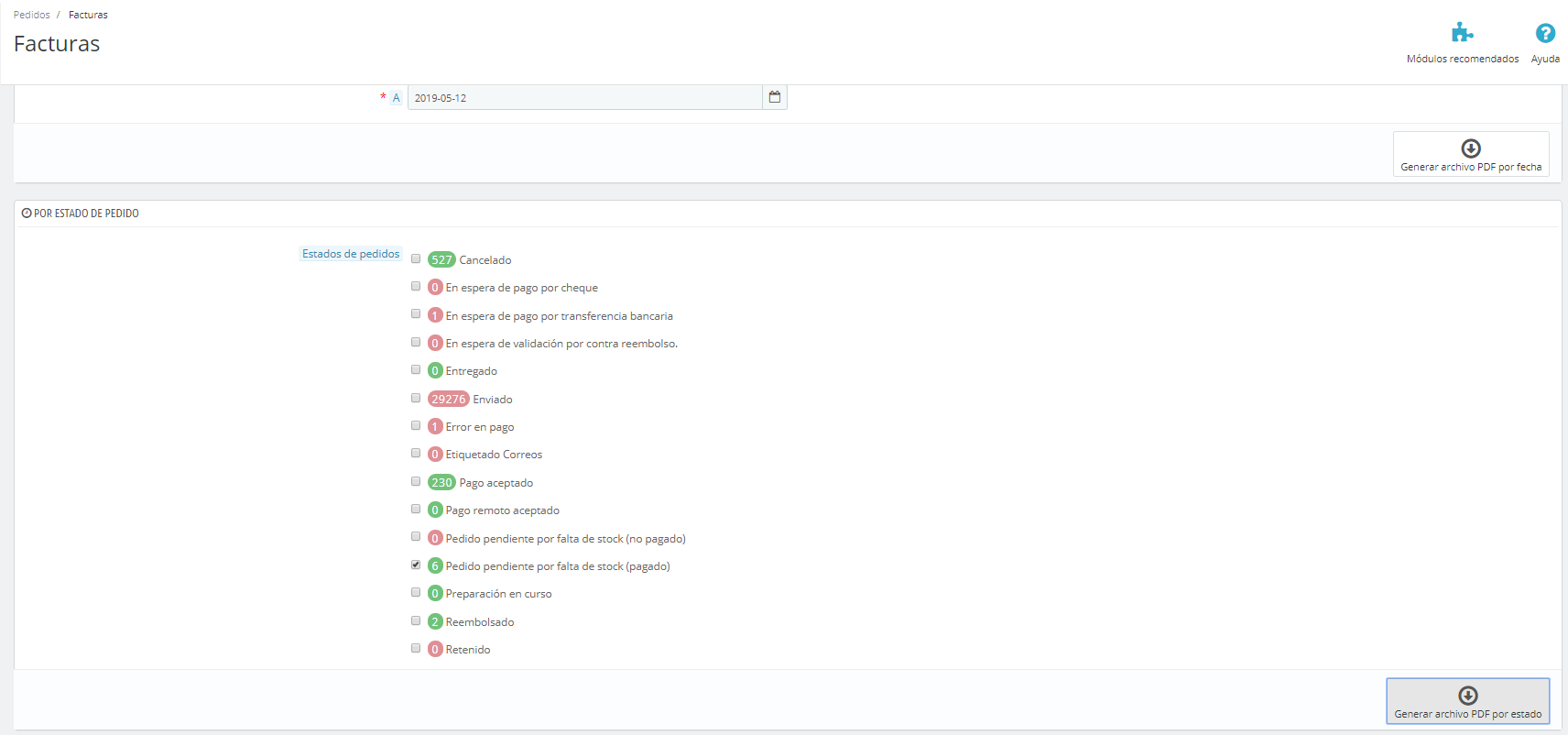This screenshot has height=735, width=1568.
Task: Check En espera de validación por contra reembolso
Action: click(416, 342)
